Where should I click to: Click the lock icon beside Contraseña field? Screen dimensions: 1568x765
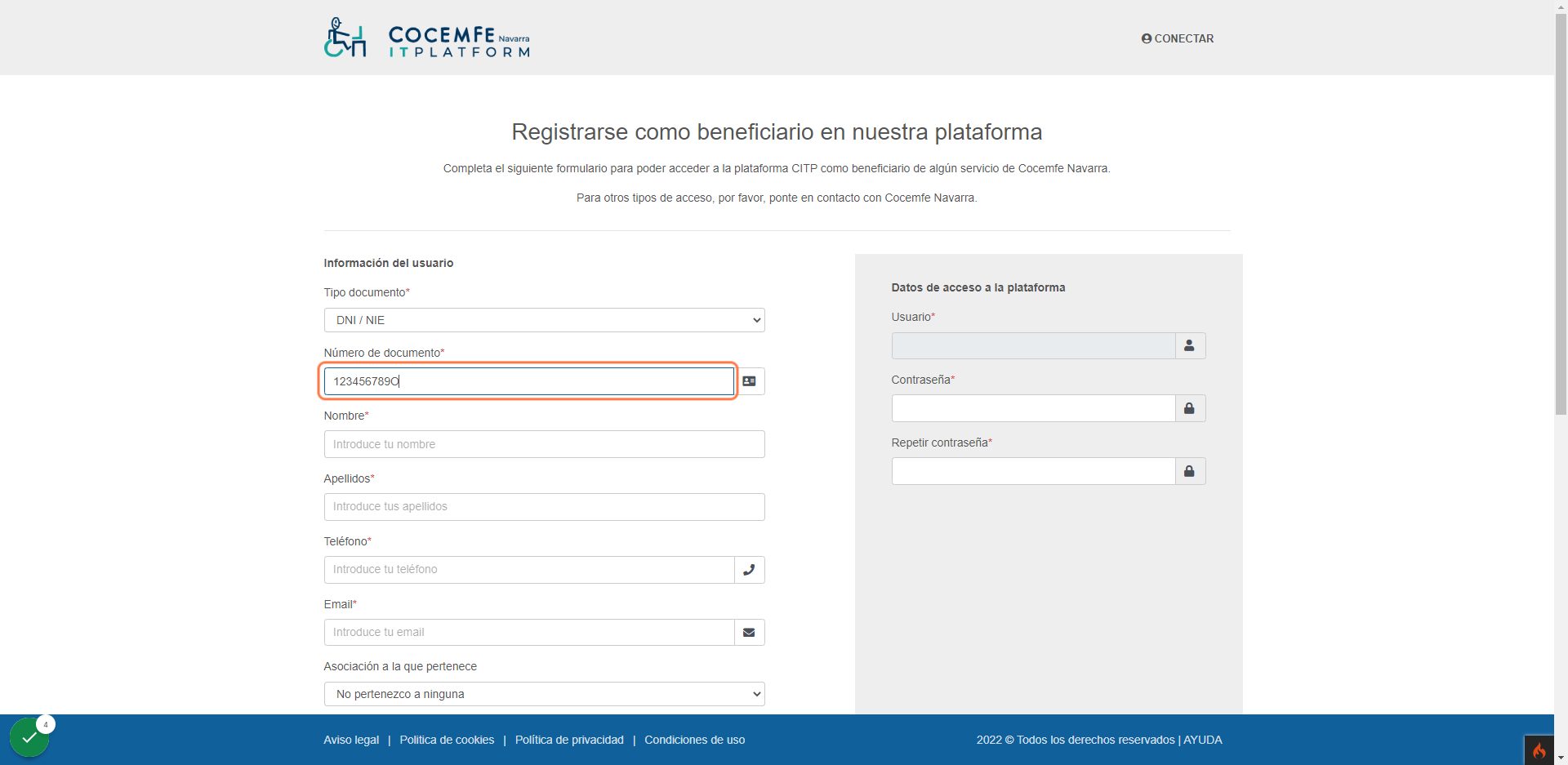coord(1190,408)
